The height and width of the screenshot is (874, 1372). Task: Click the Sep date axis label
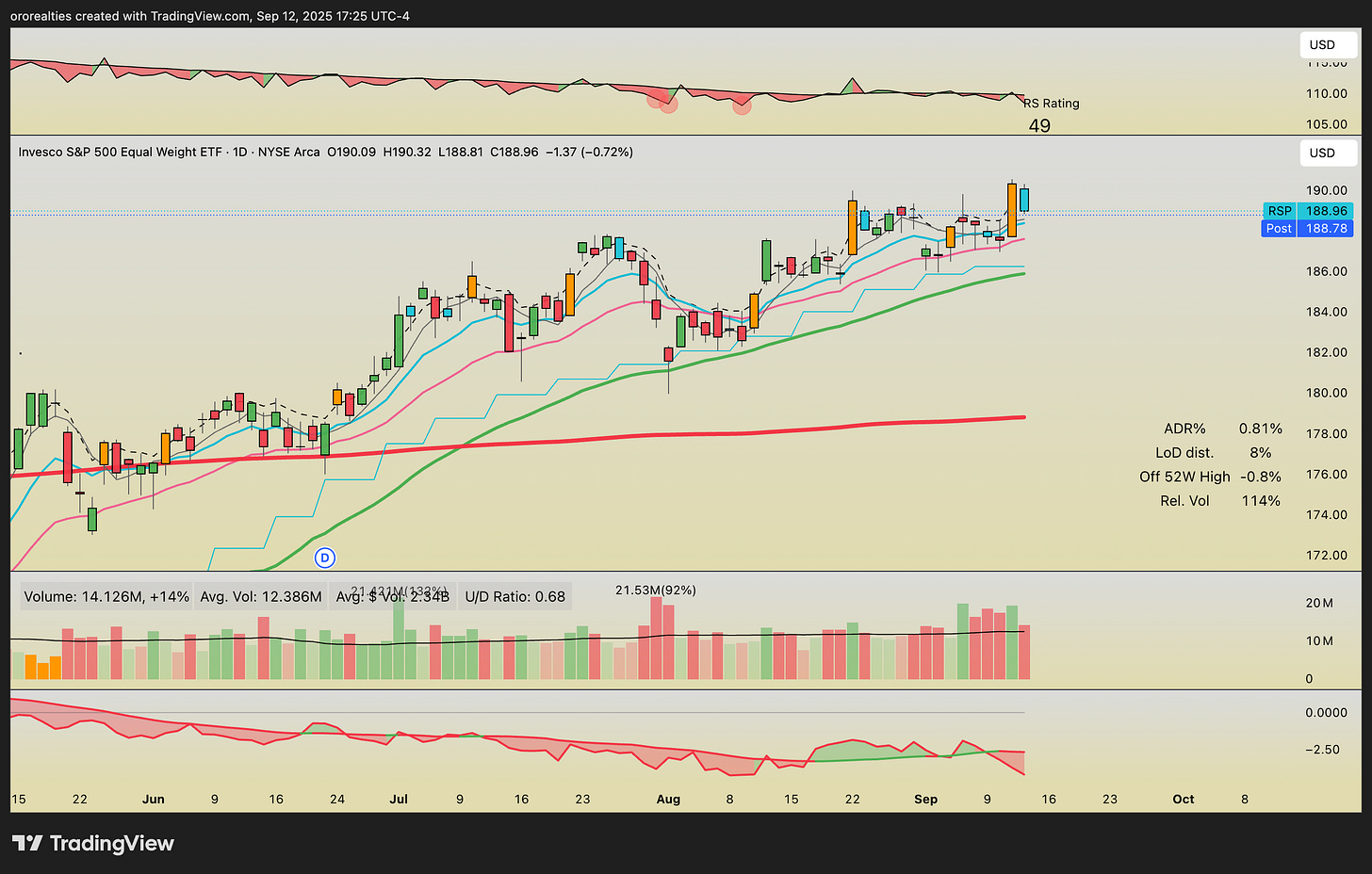[926, 799]
